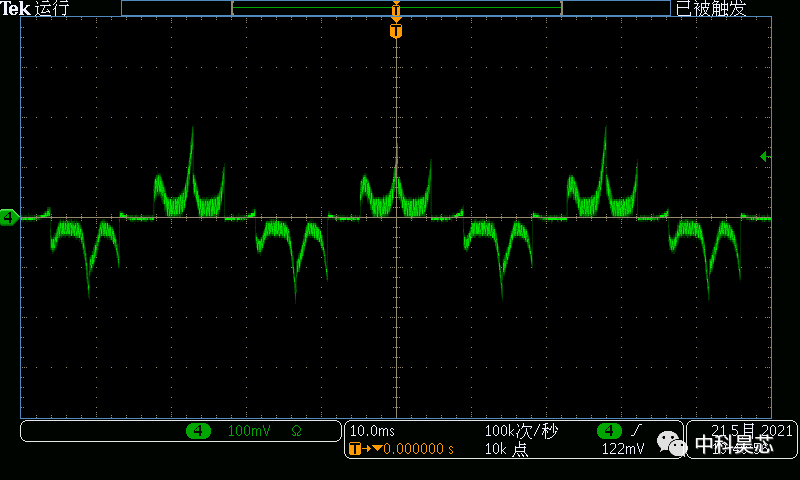Click the 10k 点 record length readout

click(506, 449)
